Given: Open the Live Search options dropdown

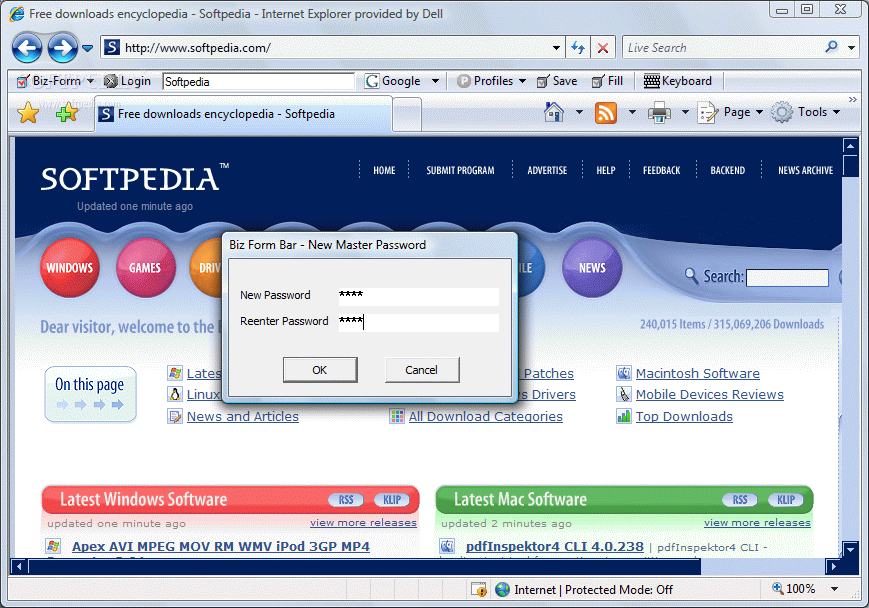Looking at the screenshot, I should 852,48.
